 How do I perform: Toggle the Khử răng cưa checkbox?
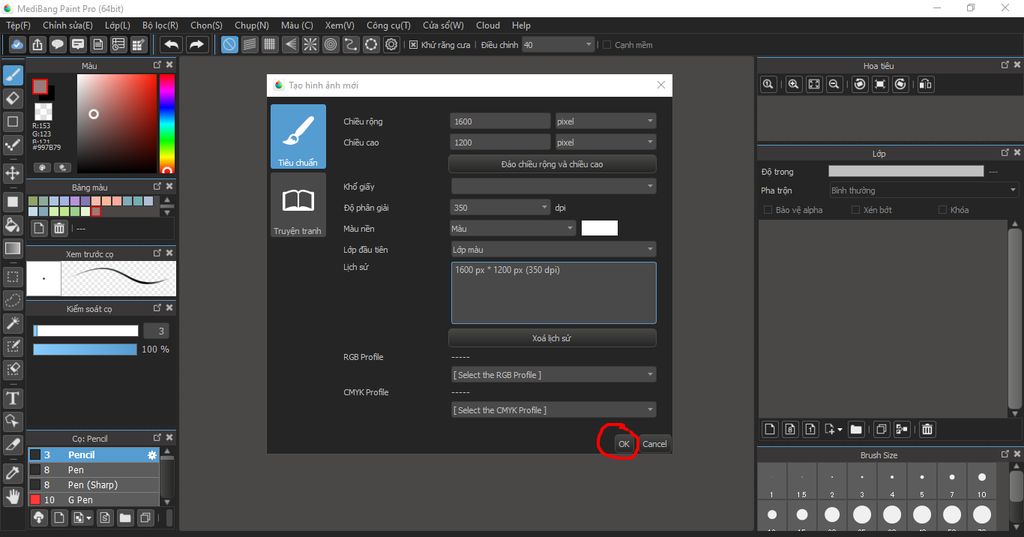pos(413,44)
